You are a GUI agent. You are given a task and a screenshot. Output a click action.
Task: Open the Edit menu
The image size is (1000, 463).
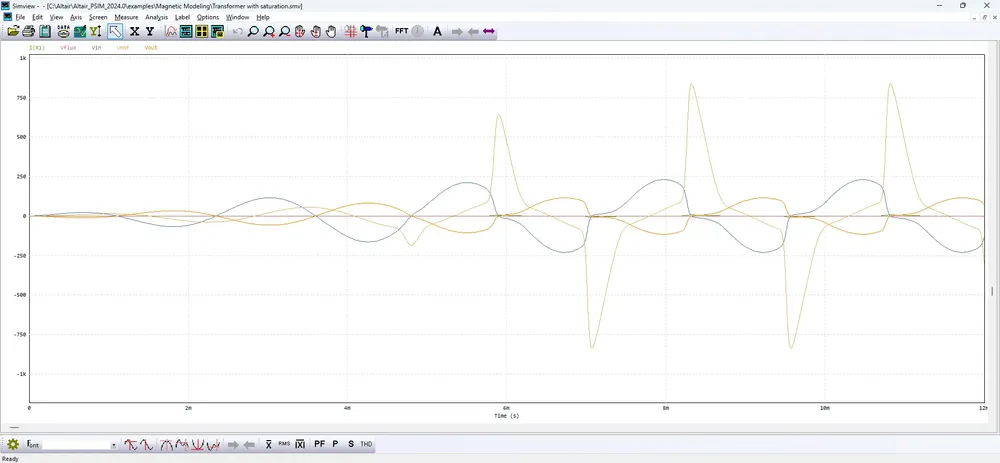38,17
